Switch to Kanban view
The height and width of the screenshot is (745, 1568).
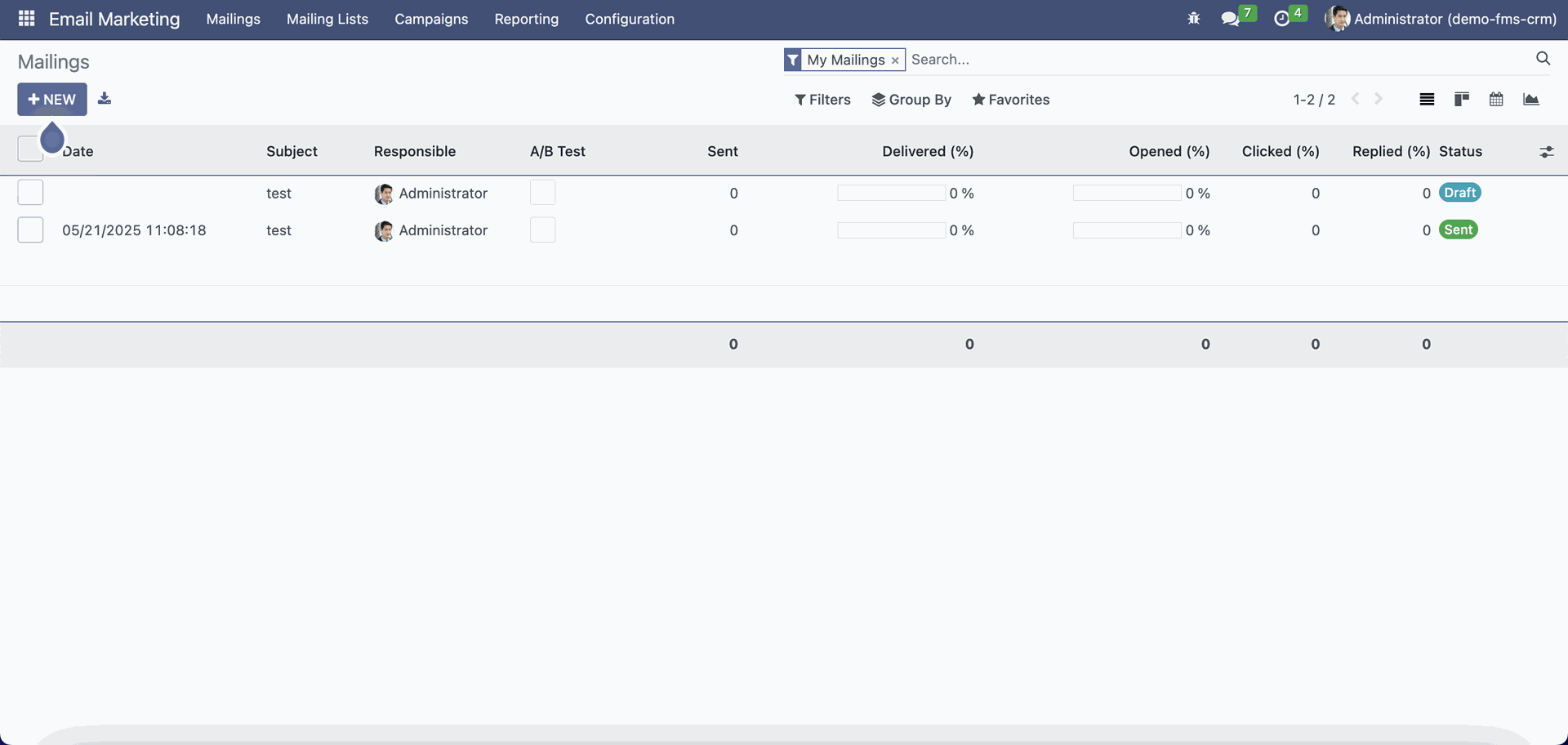(x=1462, y=100)
